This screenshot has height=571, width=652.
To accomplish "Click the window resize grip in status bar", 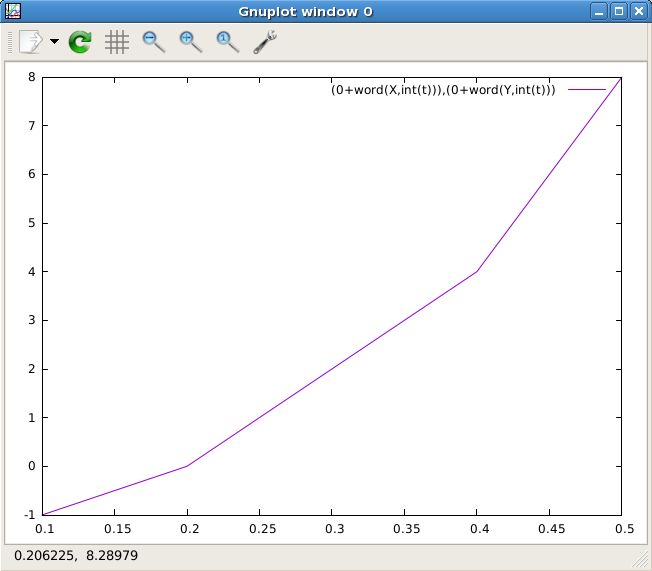I will coord(641,560).
